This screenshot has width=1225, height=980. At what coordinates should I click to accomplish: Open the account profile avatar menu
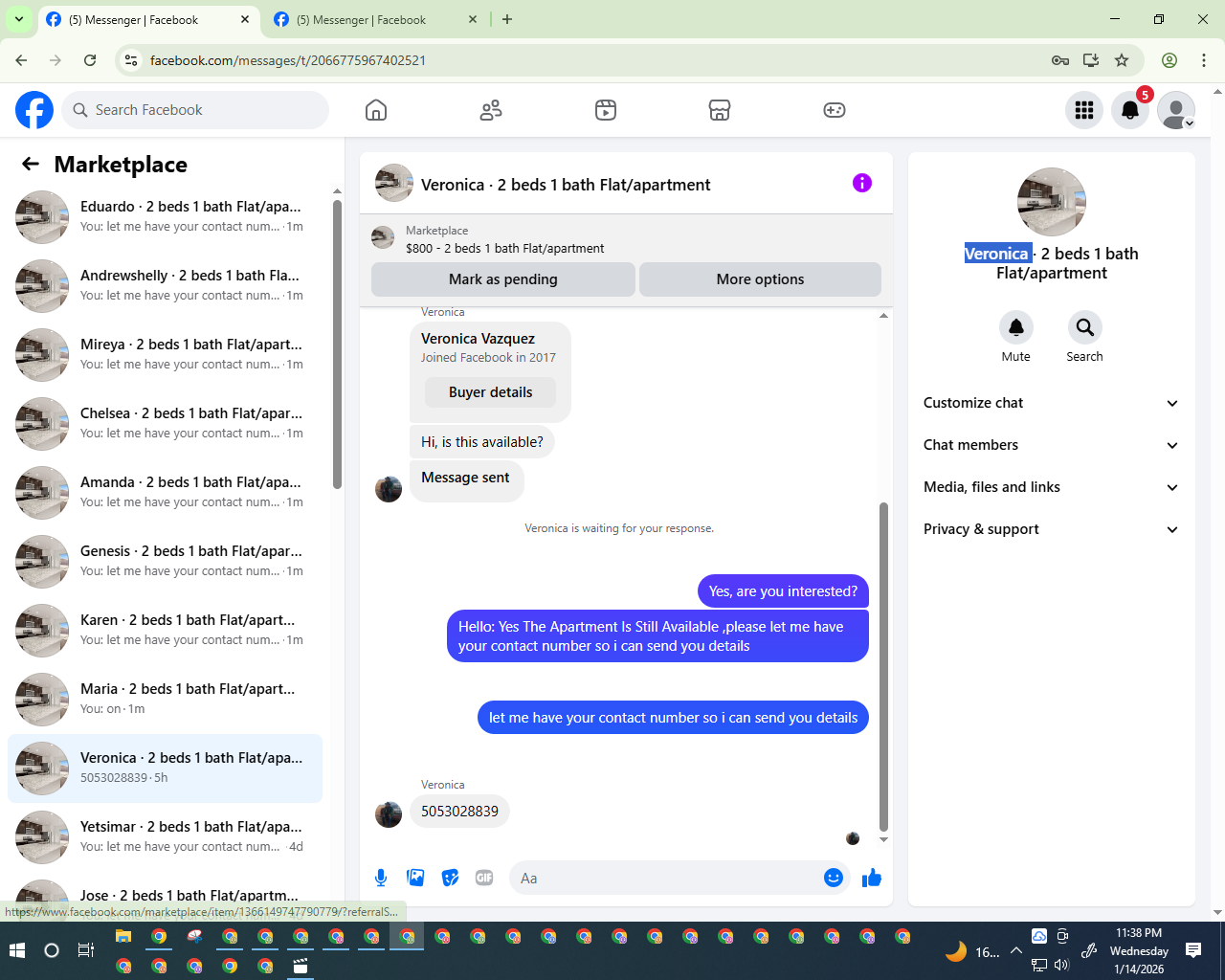pyautogui.click(x=1176, y=110)
